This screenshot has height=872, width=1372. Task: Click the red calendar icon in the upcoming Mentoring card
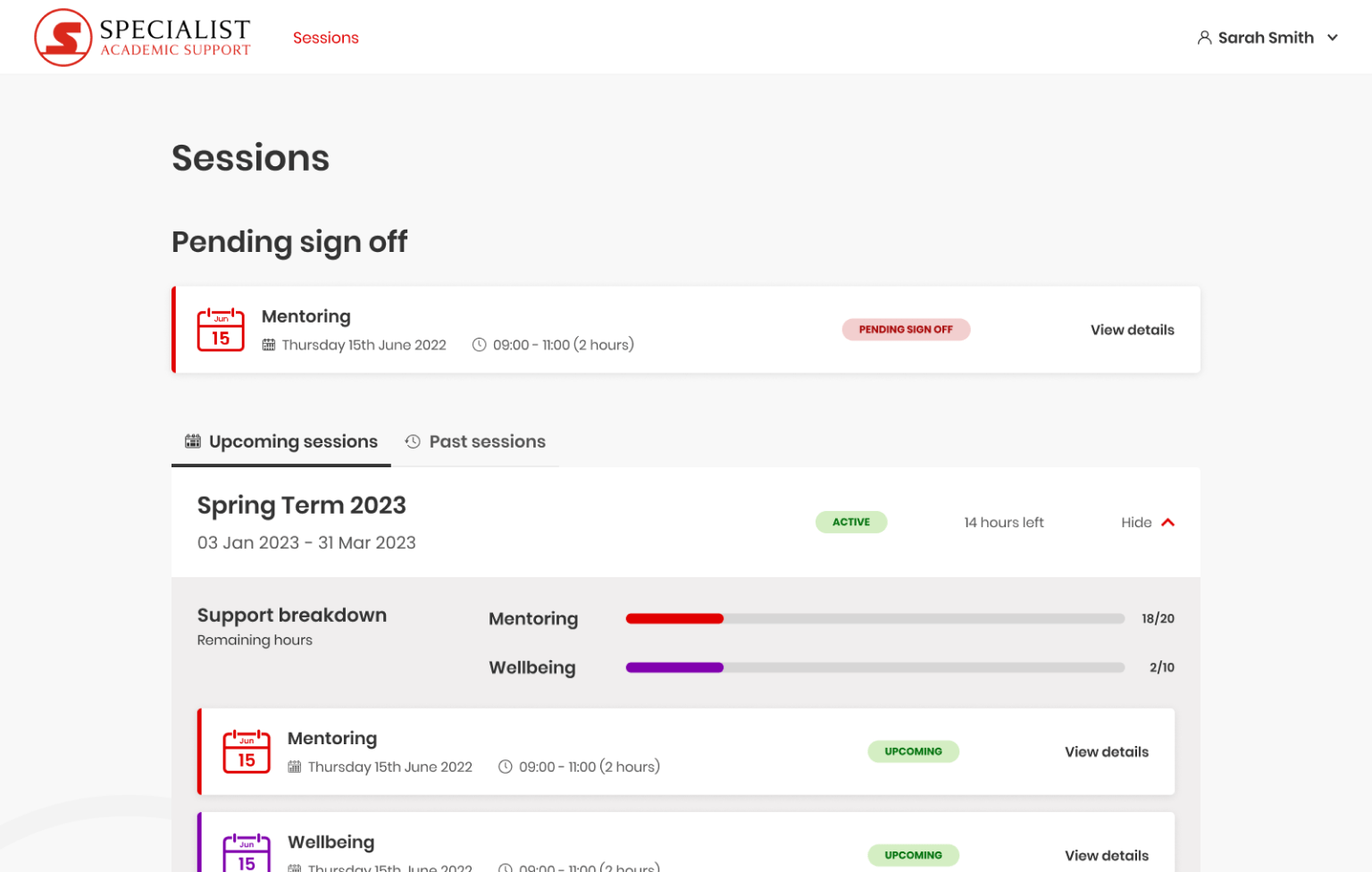pyautogui.click(x=247, y=751)
